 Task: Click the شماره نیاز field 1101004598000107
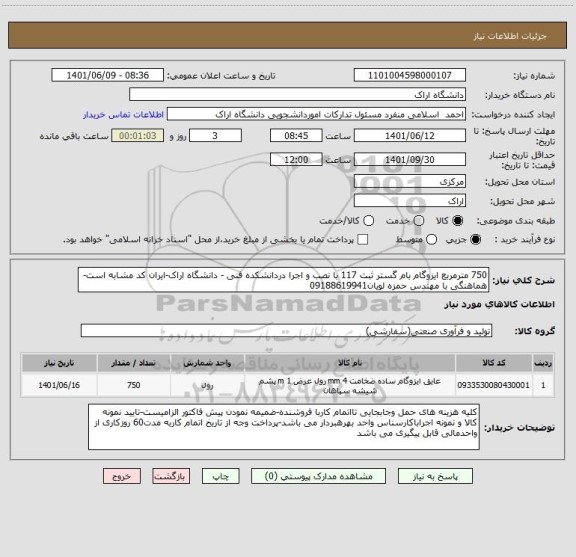coord(410,75)
